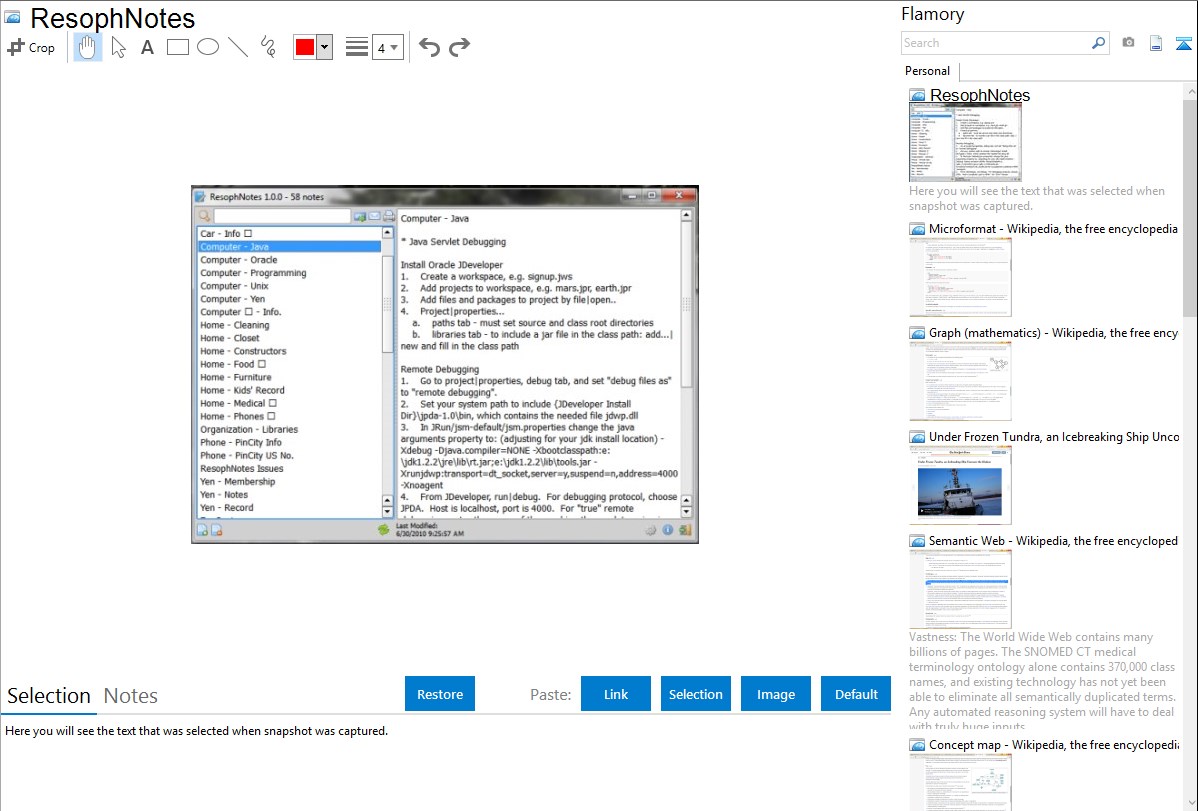Open the Graph (mathematics) snapshot thumbnail

point(960,381)
